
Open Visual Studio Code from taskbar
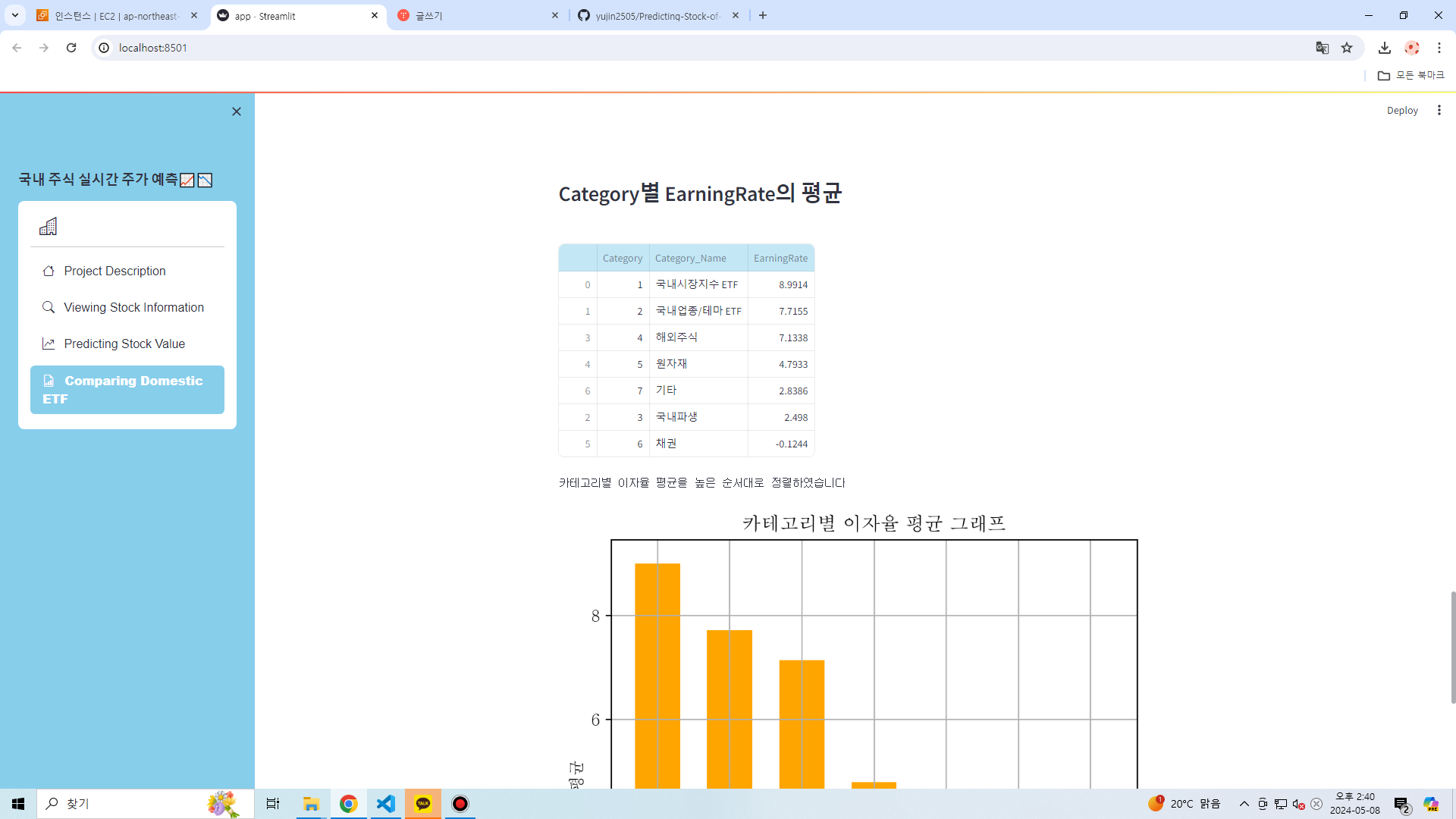point(385,804)
